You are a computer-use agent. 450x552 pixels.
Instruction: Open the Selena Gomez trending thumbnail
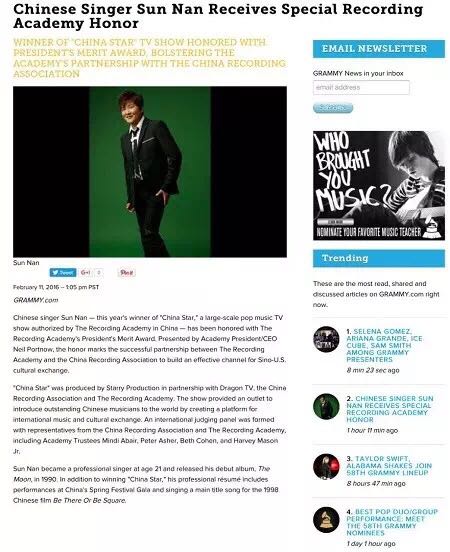[x=326, y=339]
